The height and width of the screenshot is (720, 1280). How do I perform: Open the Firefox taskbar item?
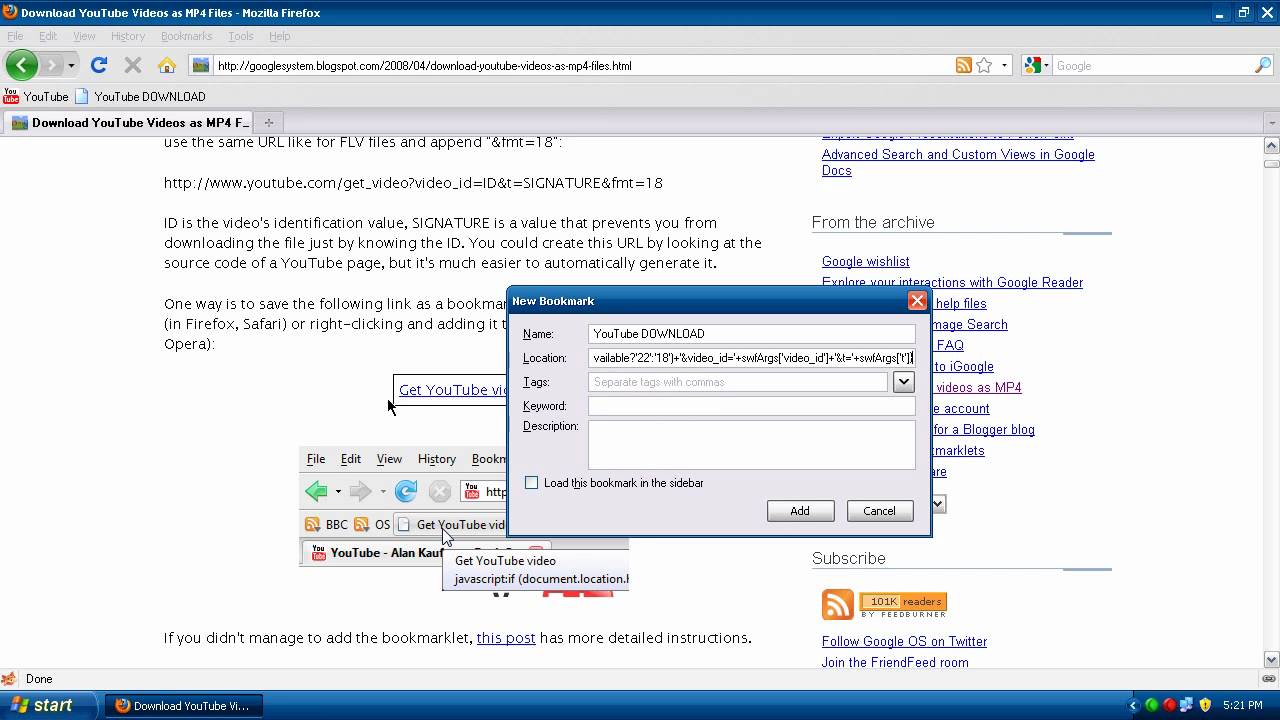coord(184,705)
